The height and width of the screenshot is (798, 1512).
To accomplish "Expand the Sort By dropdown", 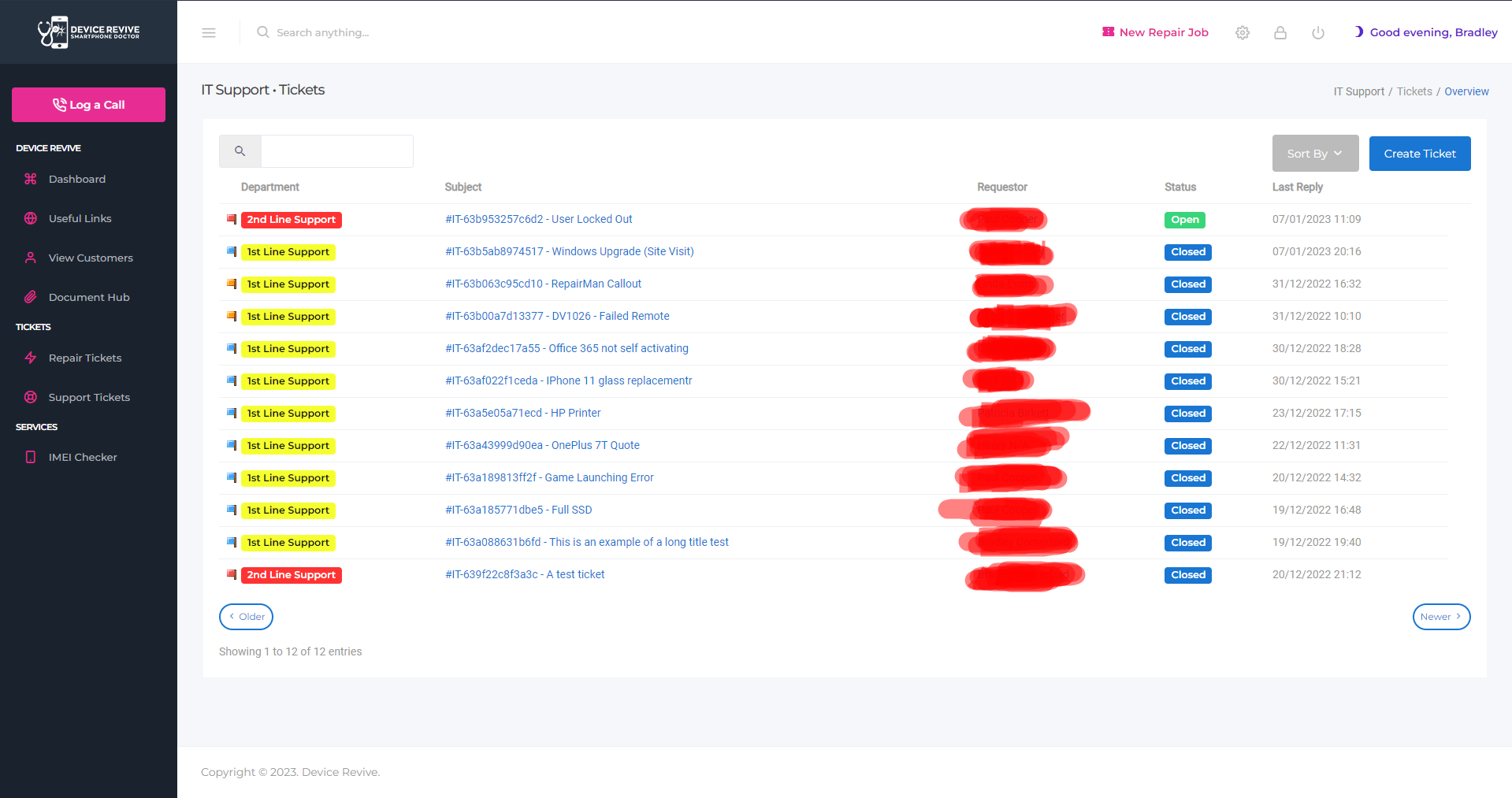I will tap(1315, 154).
